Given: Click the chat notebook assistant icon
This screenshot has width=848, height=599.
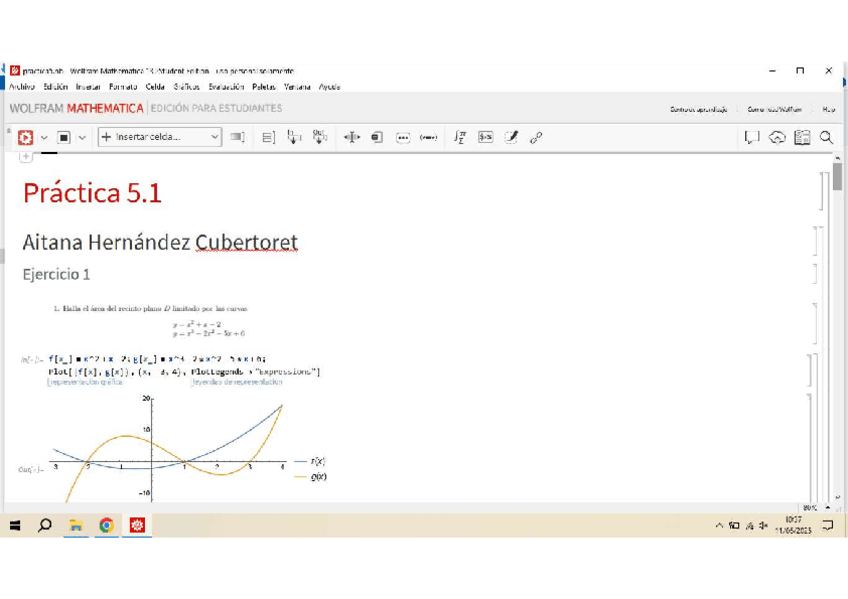Looking at the screenshot, I should [752, 138].
